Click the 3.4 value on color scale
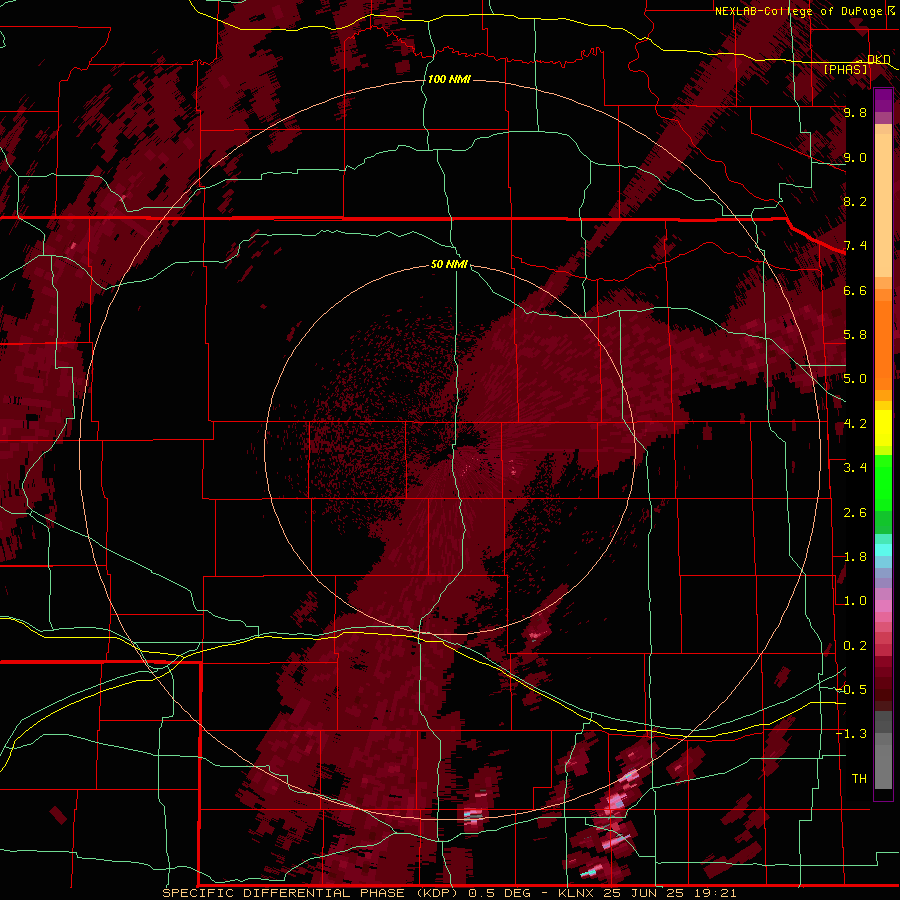900x900 pixels. tap(855, 468)
